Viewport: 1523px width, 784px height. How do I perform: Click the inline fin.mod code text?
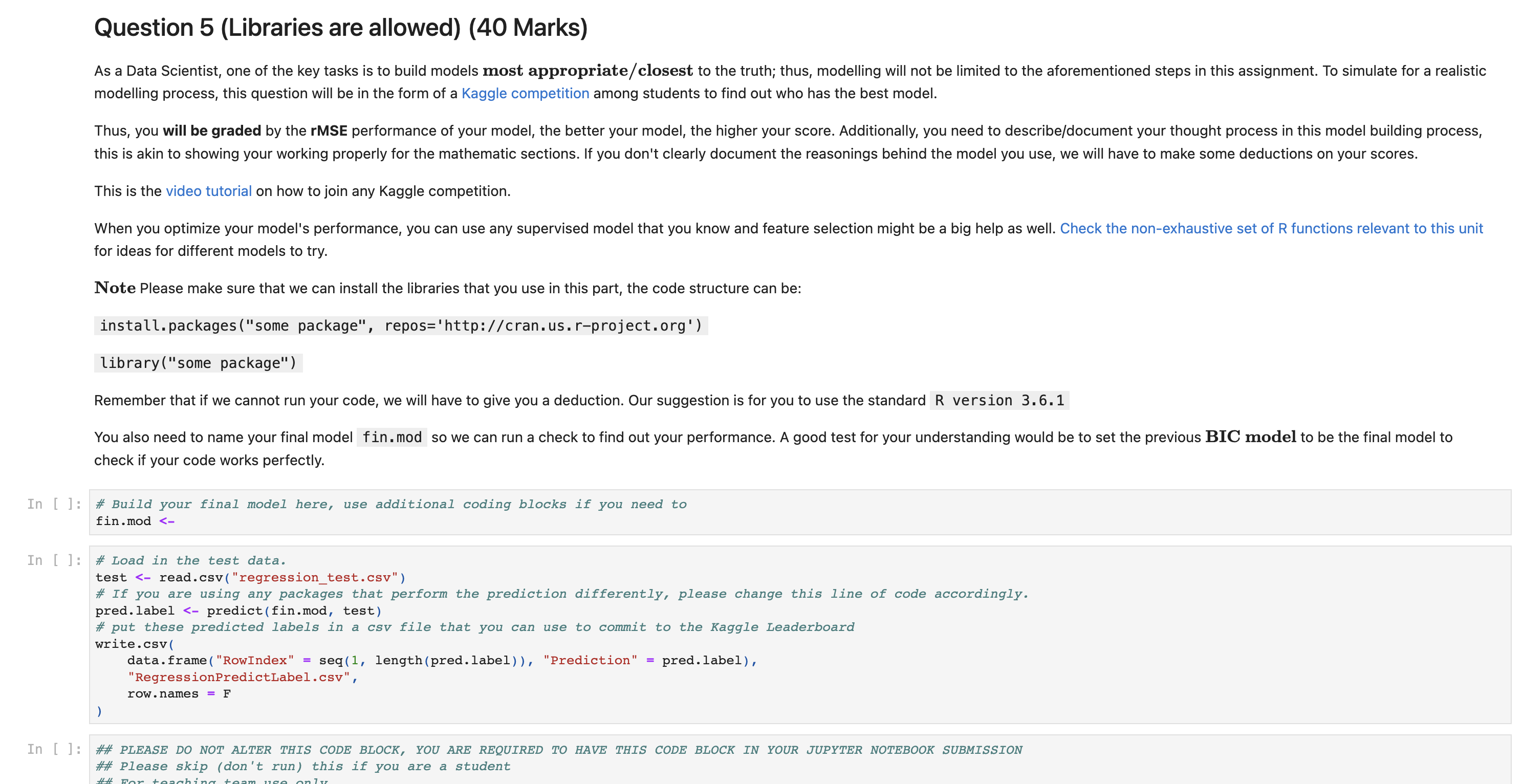[x=392, y=437]
